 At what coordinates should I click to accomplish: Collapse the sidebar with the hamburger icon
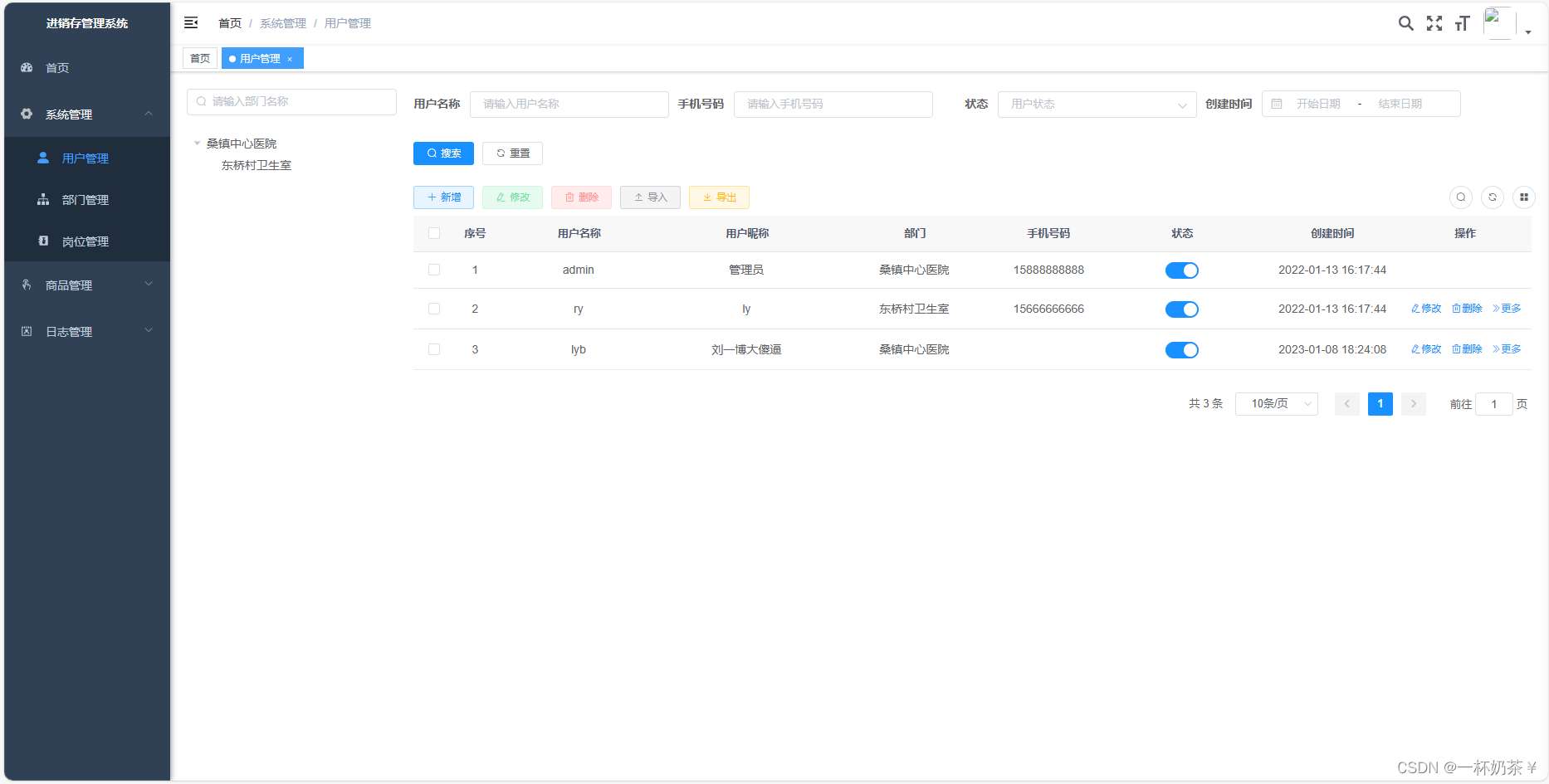[191, 23]
